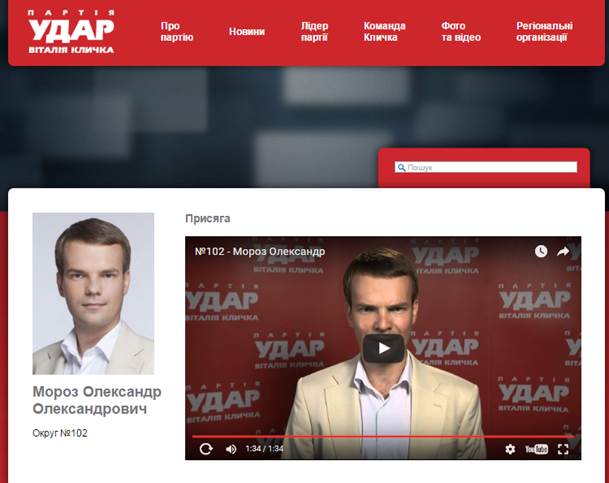
Task: Click the replay icon in the player
Action: point(206,449)
